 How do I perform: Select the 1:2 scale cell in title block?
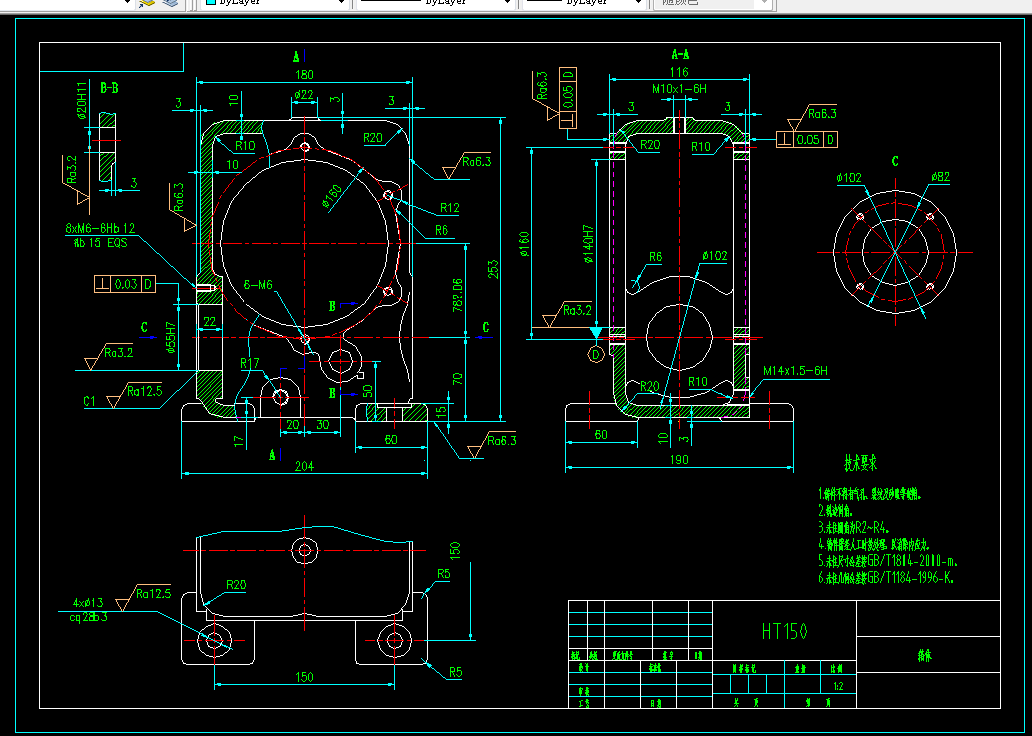(838, 685)
